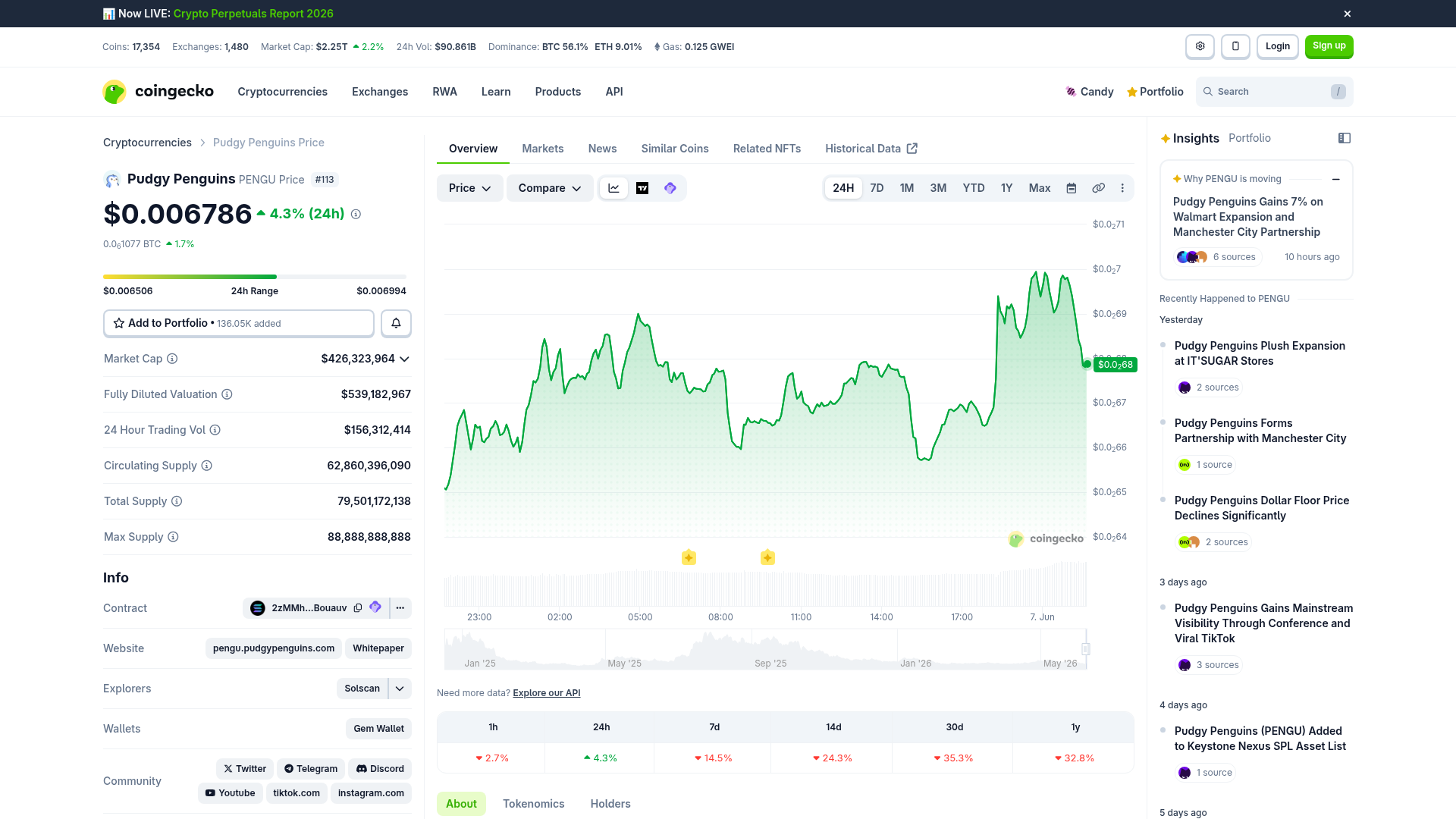Select 1Y chart range
Image resolution: width=1456 pixels, height=819 pixels.
pyautogui.click(x=1006, y=188)
